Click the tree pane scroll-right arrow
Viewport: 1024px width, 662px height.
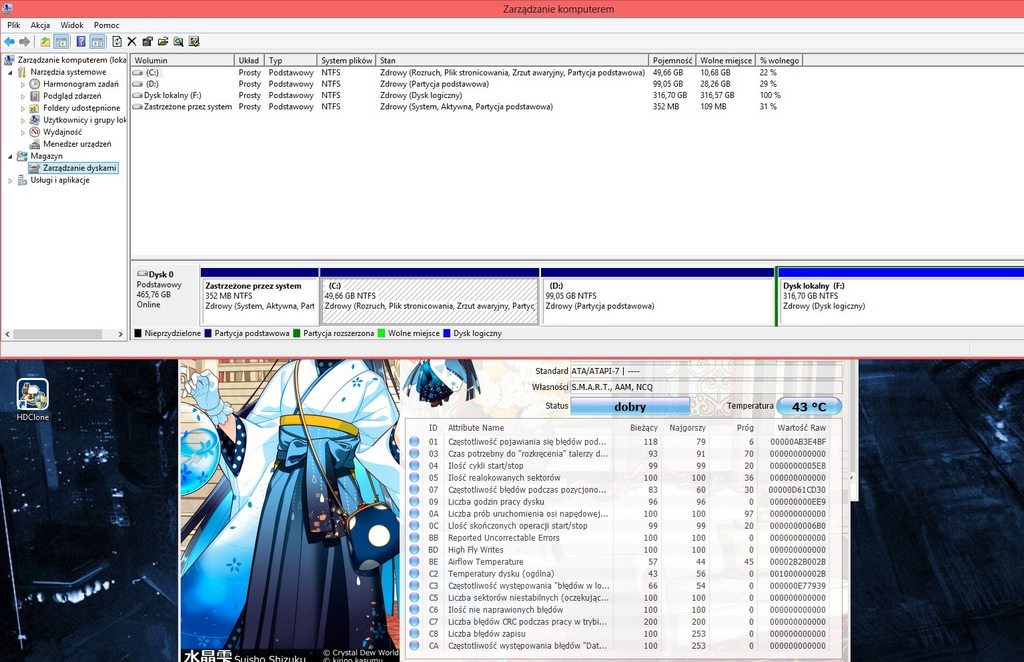coord(120,334)
